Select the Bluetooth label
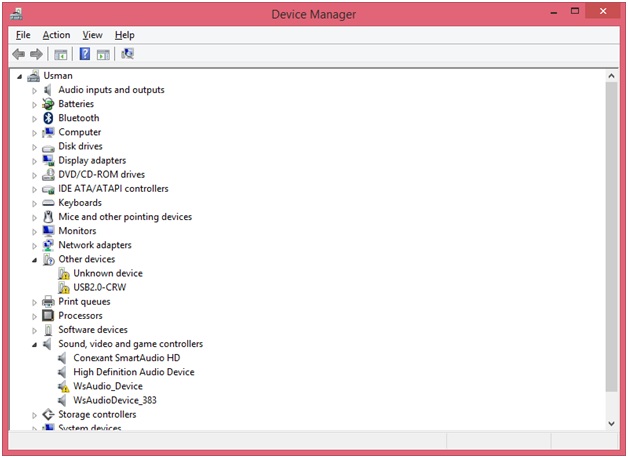 [x=78, y=118]
